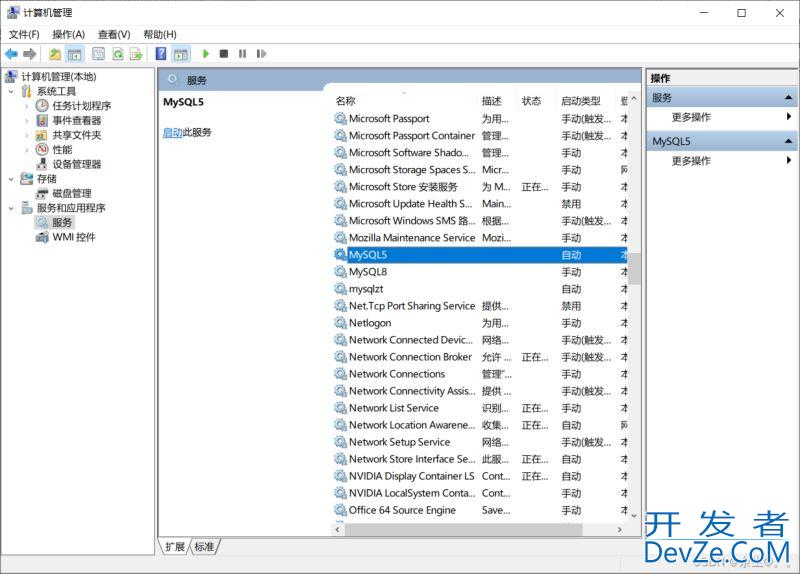This screenshot has height=574, width=800.
Task: Expand the 任务计划程序 tree node
Action: (x=27, y=106)
